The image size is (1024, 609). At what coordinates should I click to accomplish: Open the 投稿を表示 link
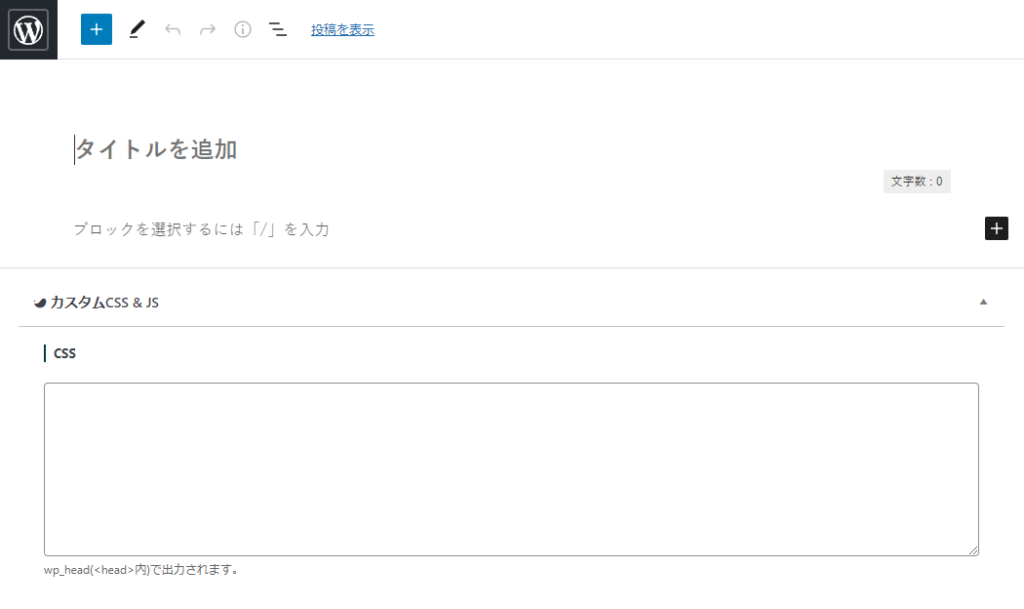342,30
